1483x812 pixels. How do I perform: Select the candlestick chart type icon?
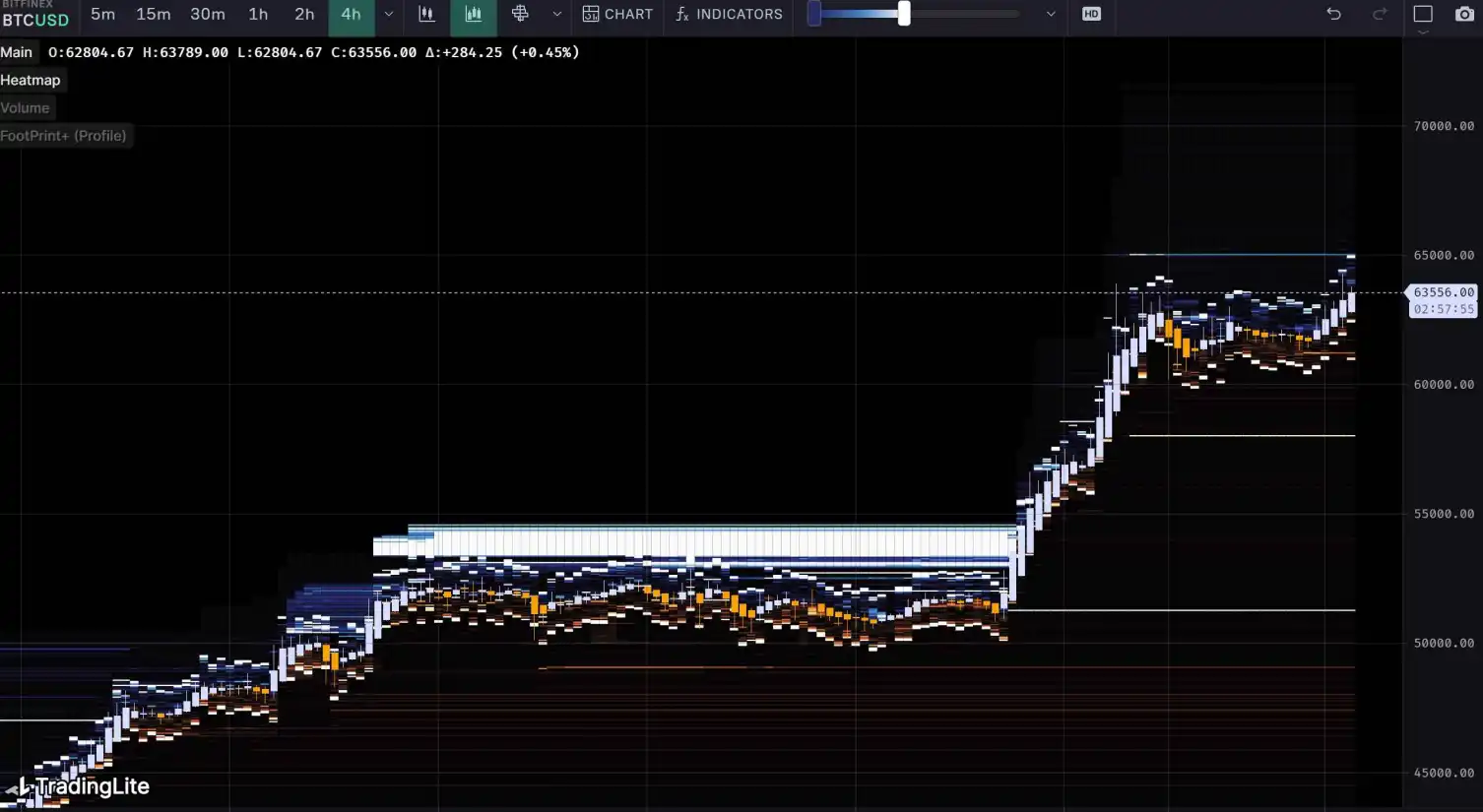426,14
